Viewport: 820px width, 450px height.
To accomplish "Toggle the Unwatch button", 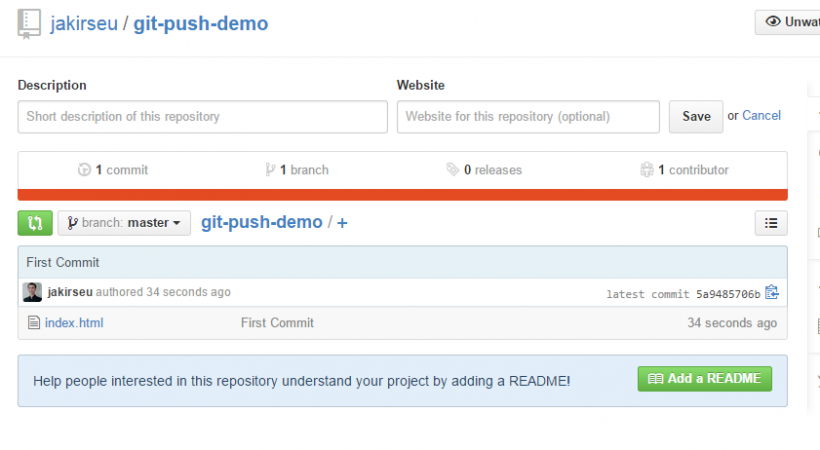I will pos(789,22).
